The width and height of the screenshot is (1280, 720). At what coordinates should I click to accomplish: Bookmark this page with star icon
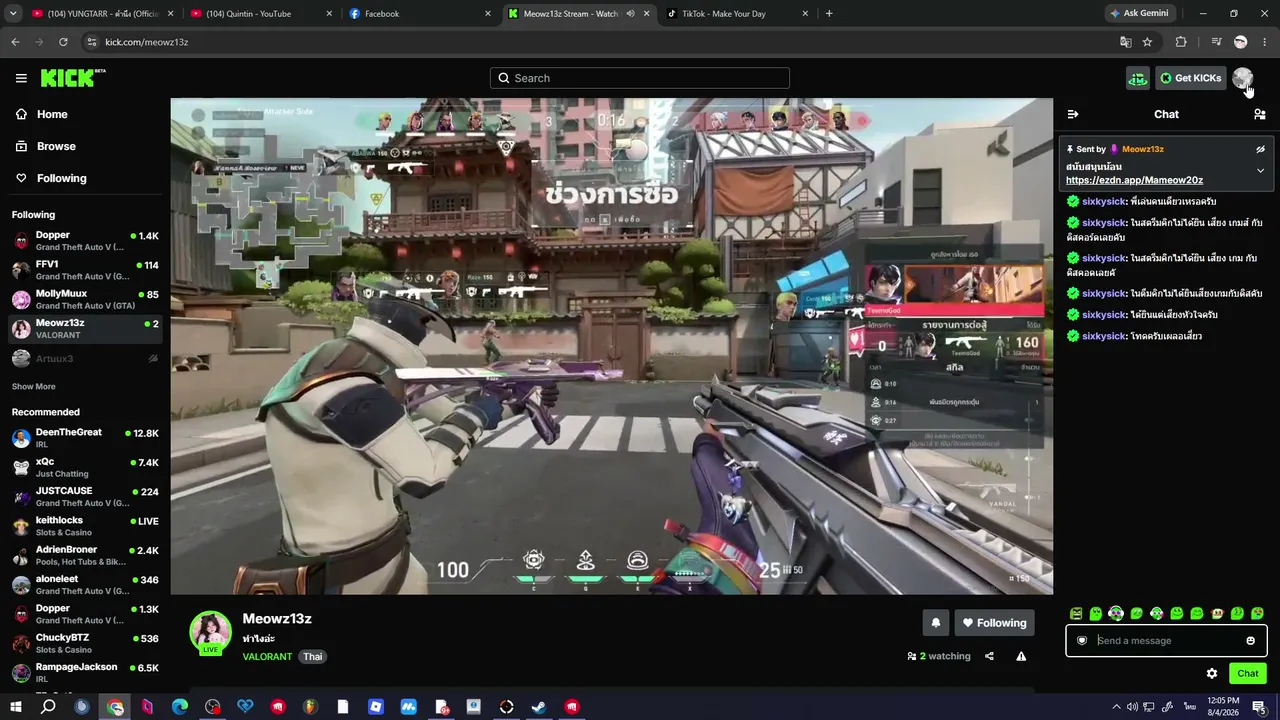1147,42
